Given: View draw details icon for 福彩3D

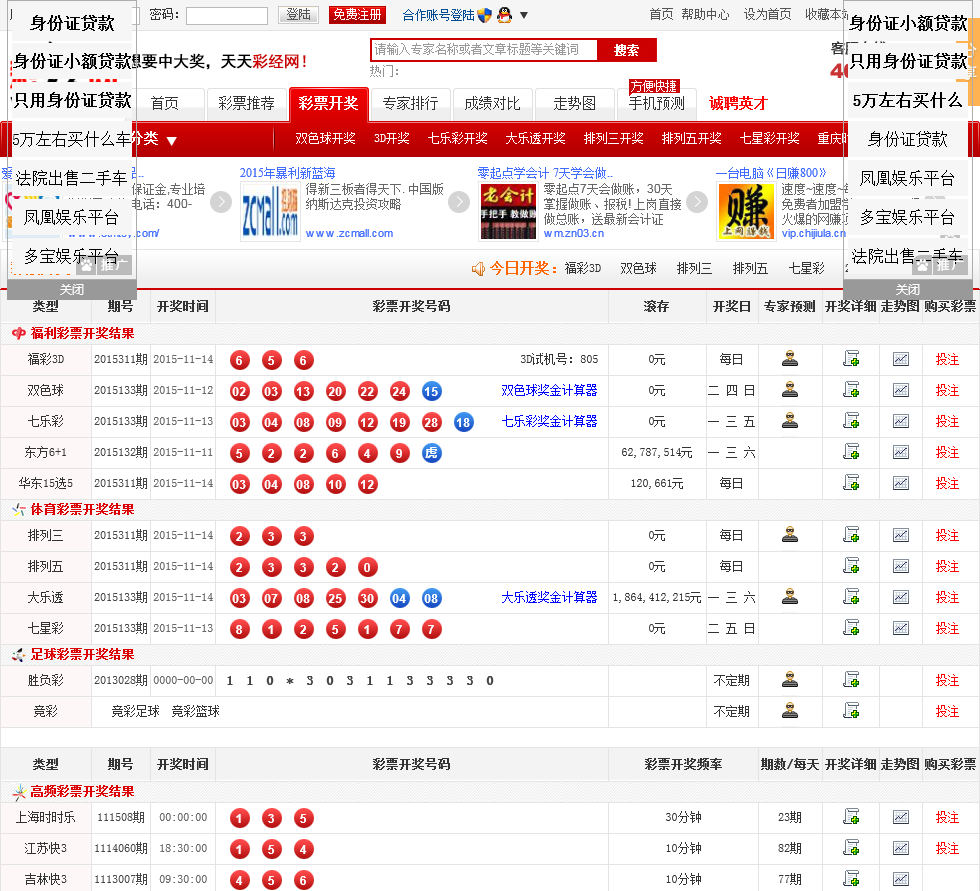Looking at the screenshot, I should (851, 359).
